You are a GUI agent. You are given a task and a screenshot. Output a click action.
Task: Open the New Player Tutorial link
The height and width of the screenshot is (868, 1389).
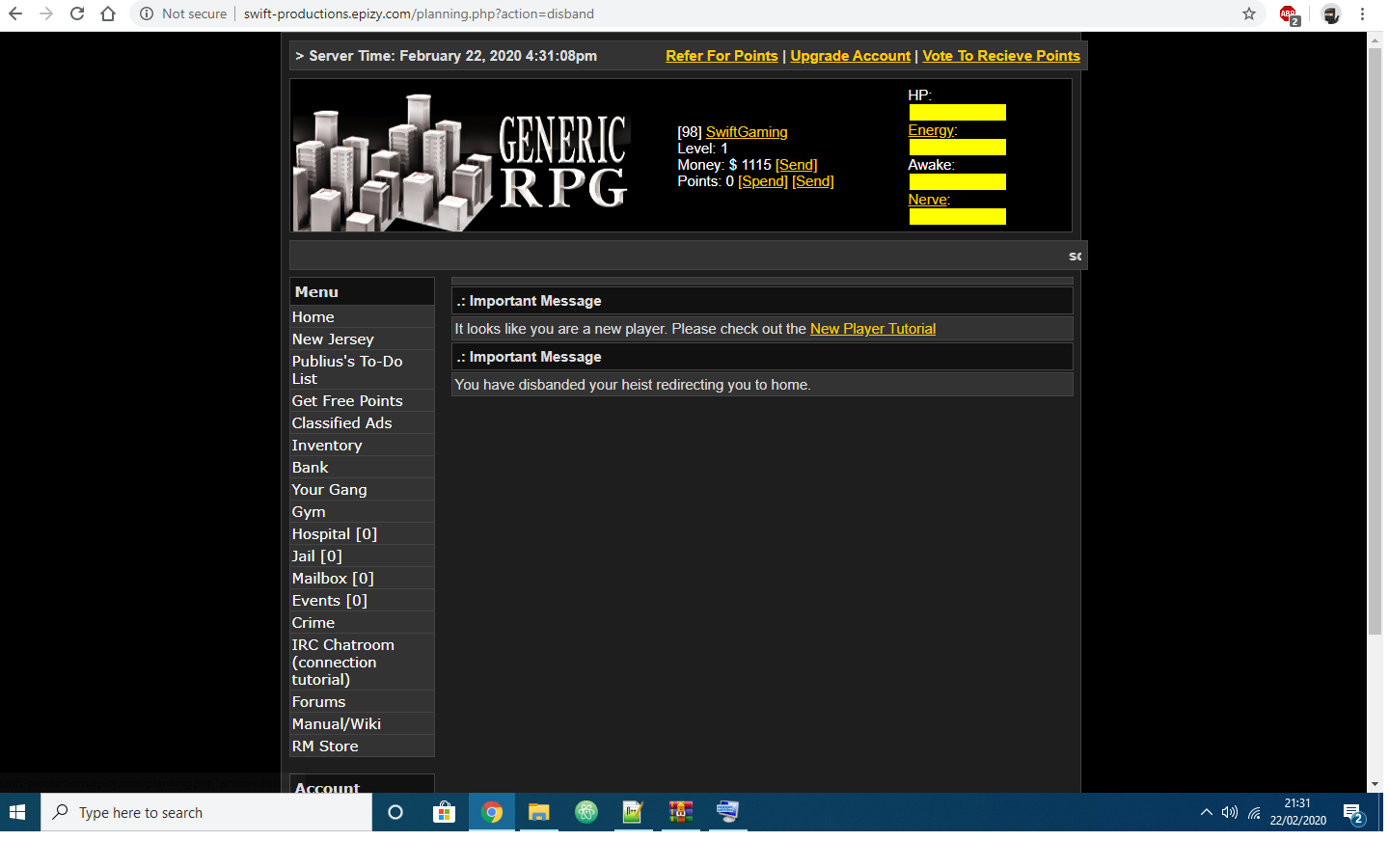[x=872, y=329]
